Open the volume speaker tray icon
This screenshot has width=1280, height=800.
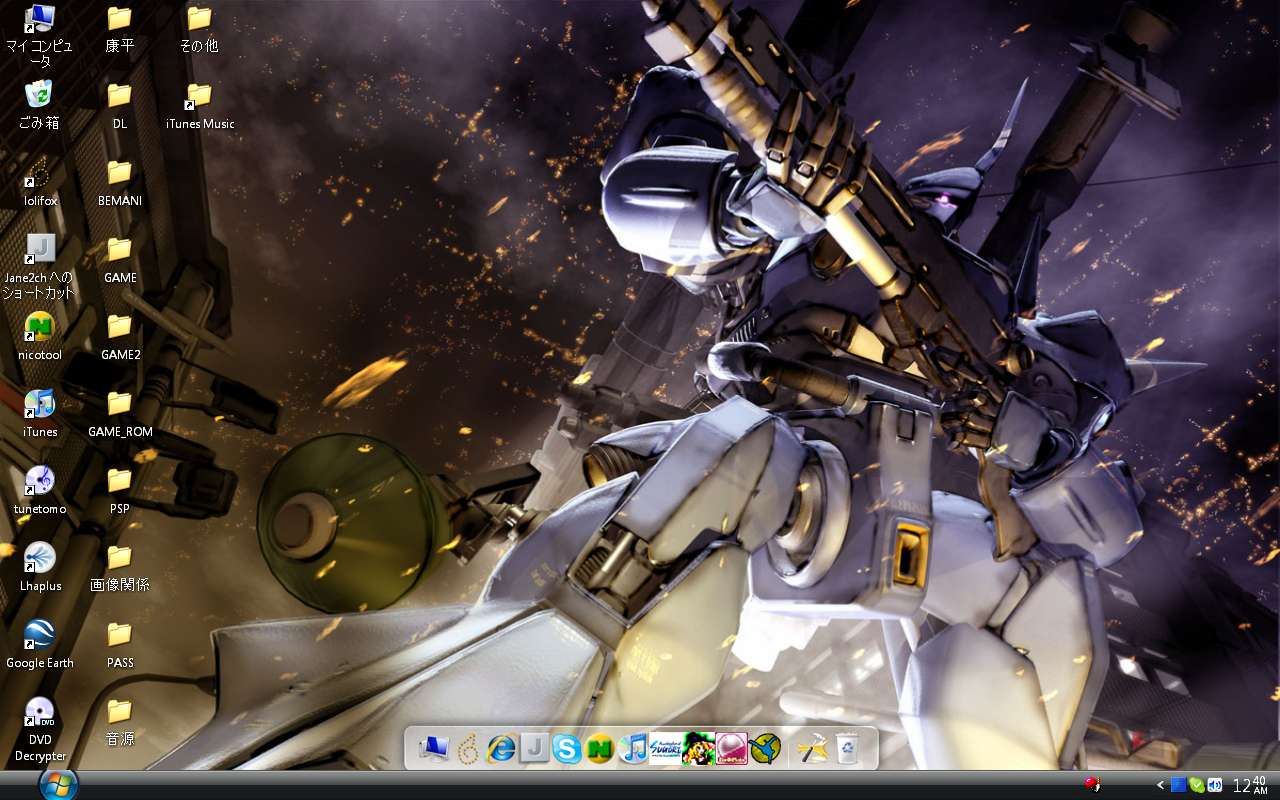click(x=1214, y=785)
